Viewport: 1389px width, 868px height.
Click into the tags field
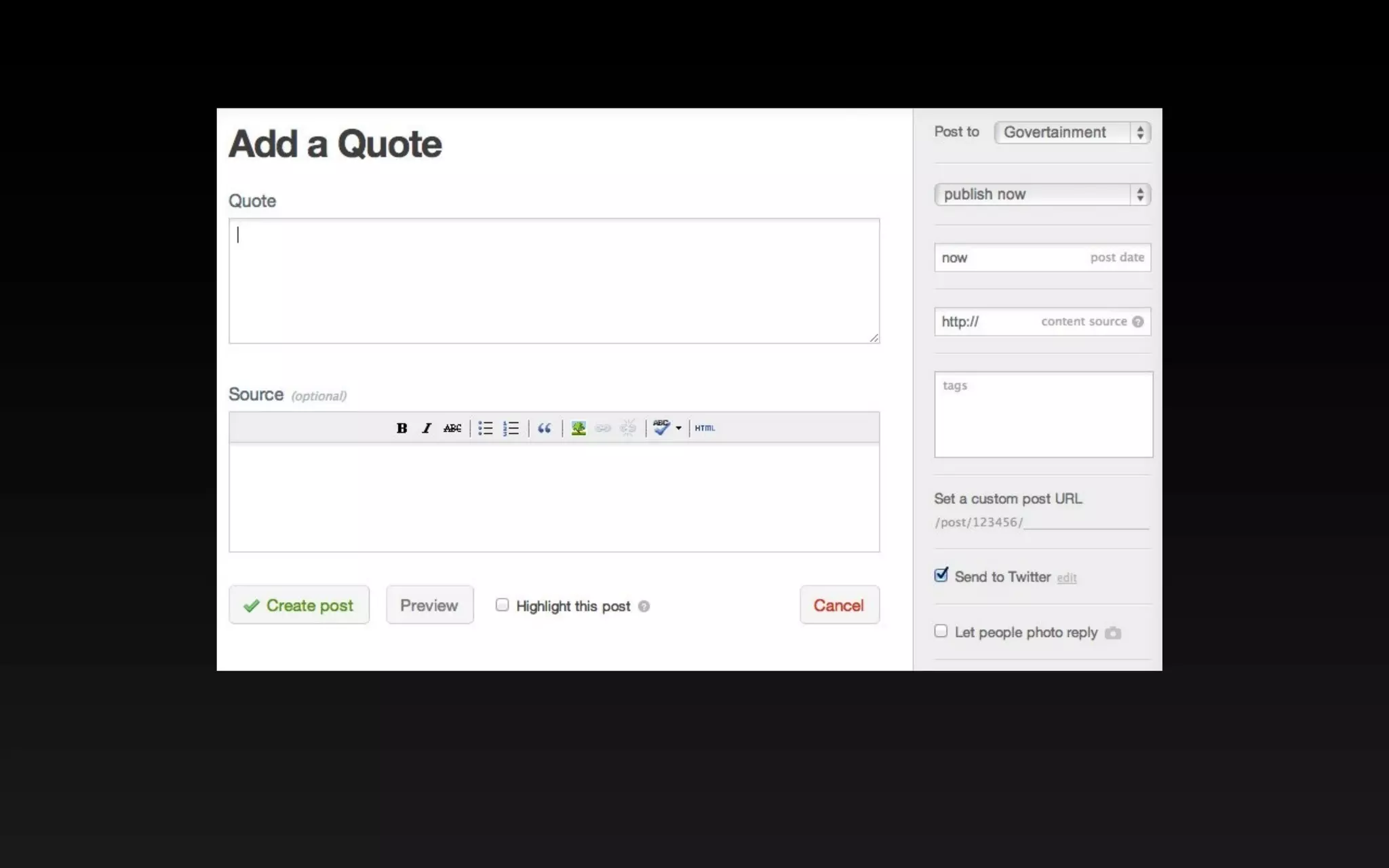point(1043,414)
